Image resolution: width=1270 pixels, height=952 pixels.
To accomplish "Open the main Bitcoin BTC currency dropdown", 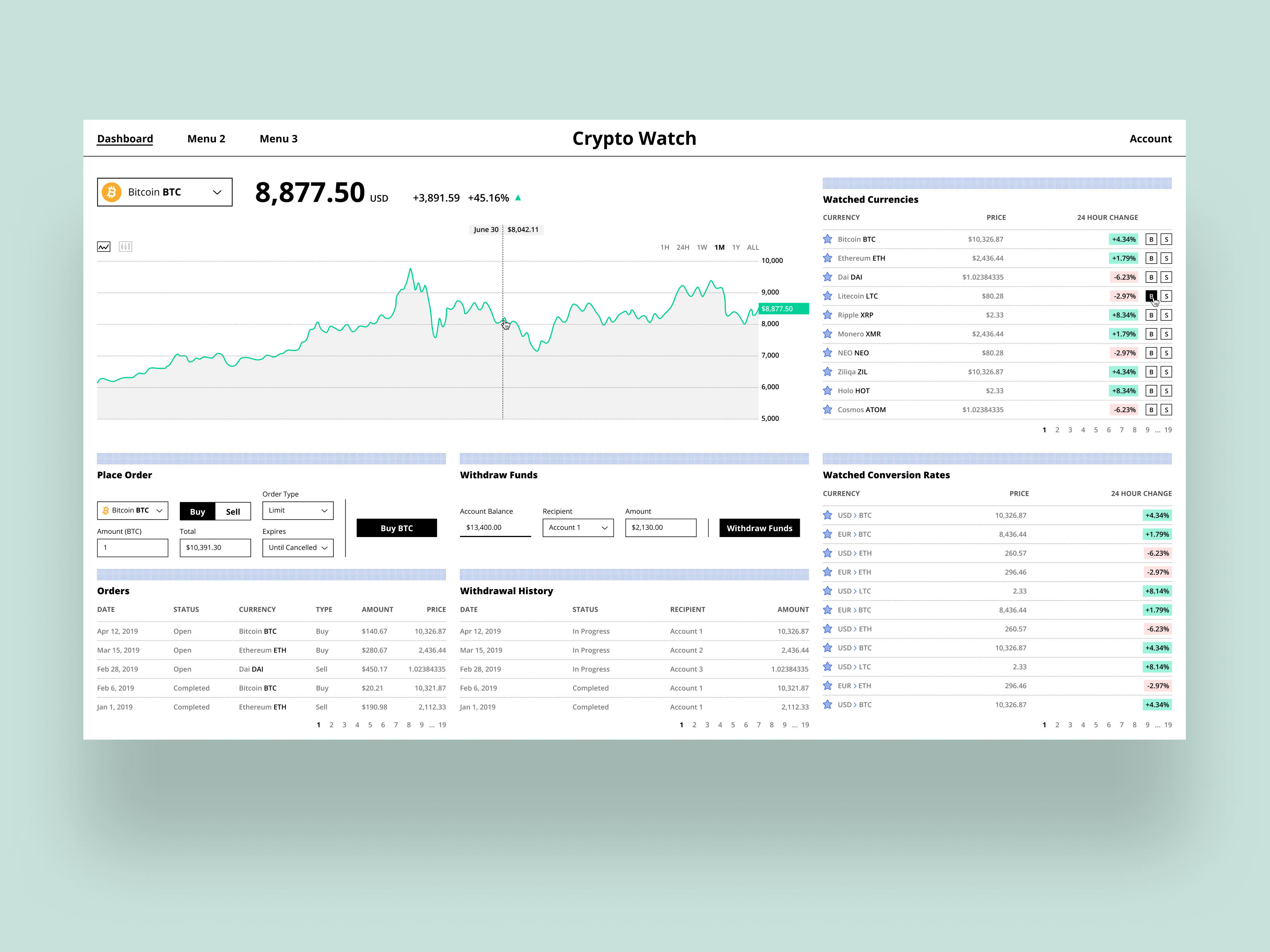I will pos(165,192).
